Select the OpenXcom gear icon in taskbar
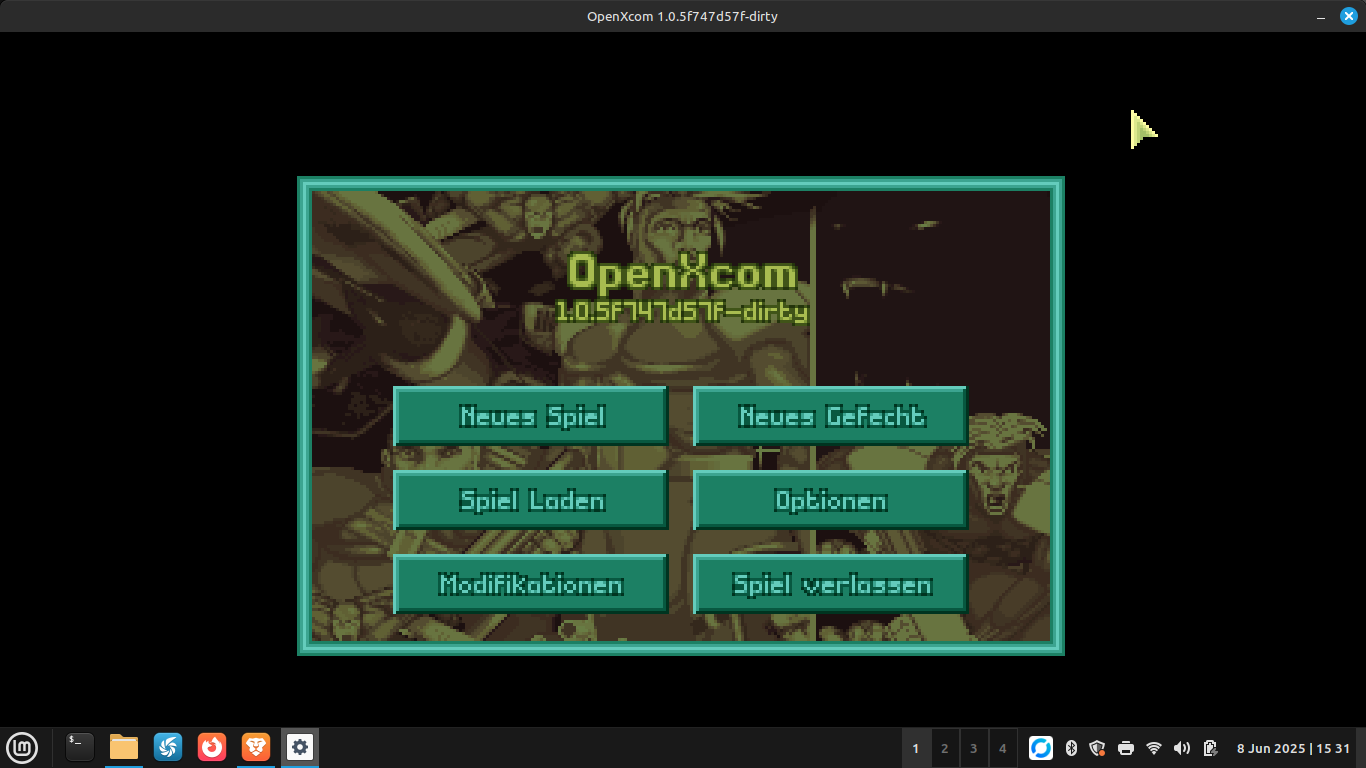Viewport: 1366px width, 768px height. click(x=300, y=747)
